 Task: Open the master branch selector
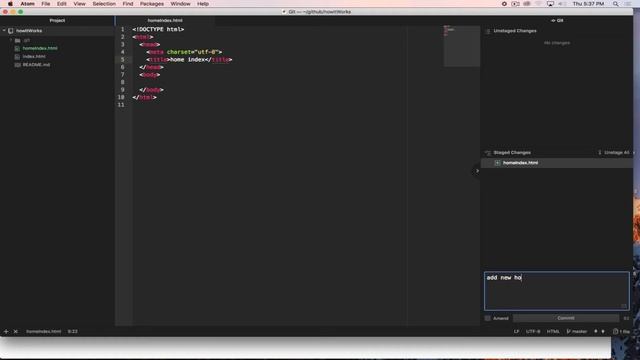click(576, 331)
